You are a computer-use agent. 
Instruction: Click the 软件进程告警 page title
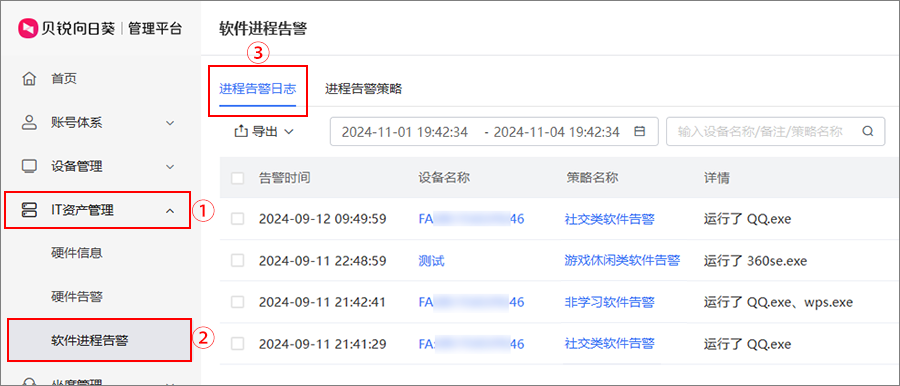coord(263,29)
